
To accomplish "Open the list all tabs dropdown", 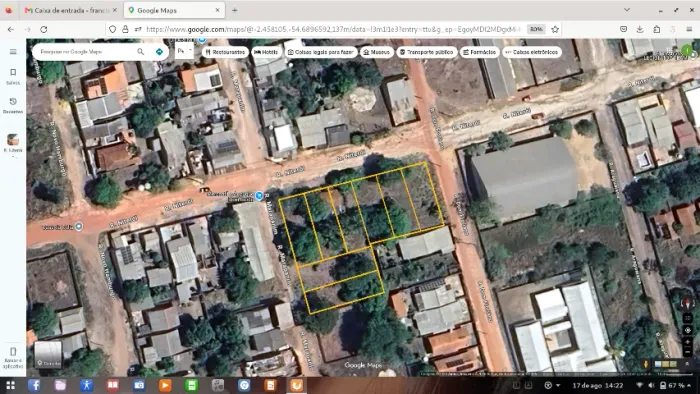I will 627,10.
